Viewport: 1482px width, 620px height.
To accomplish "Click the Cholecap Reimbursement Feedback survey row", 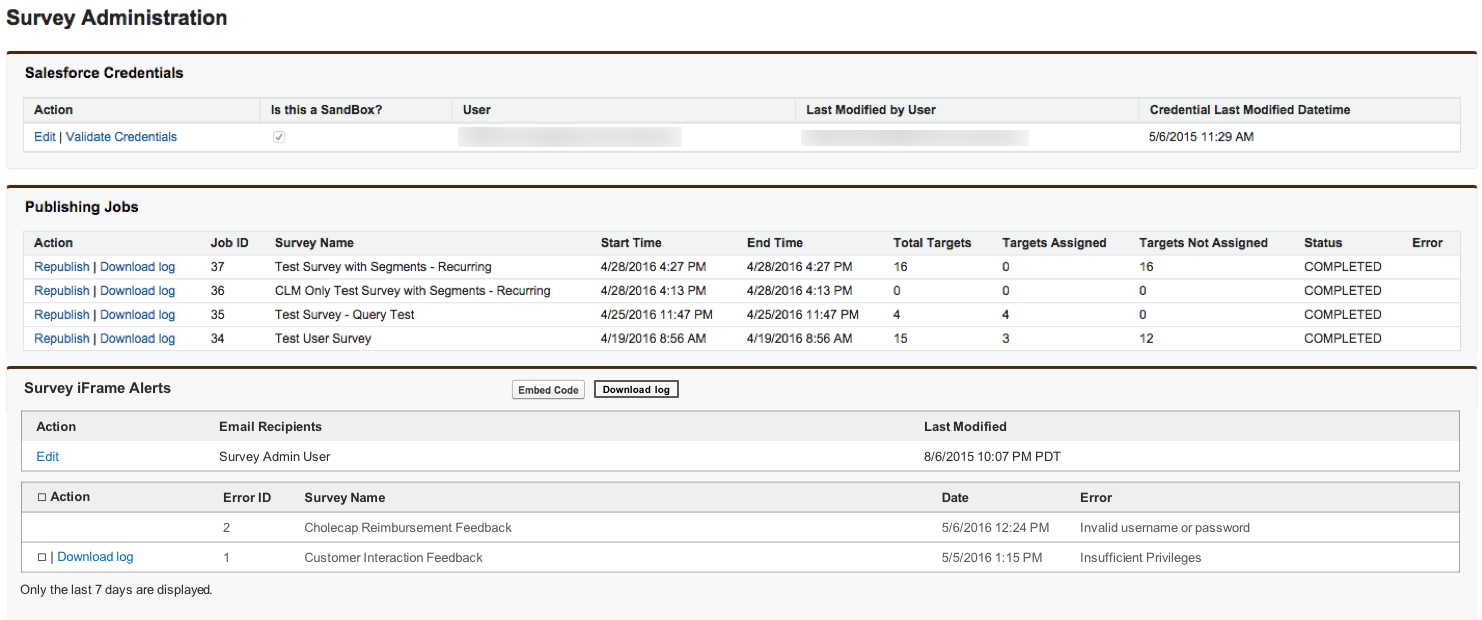I will point(407,528).
